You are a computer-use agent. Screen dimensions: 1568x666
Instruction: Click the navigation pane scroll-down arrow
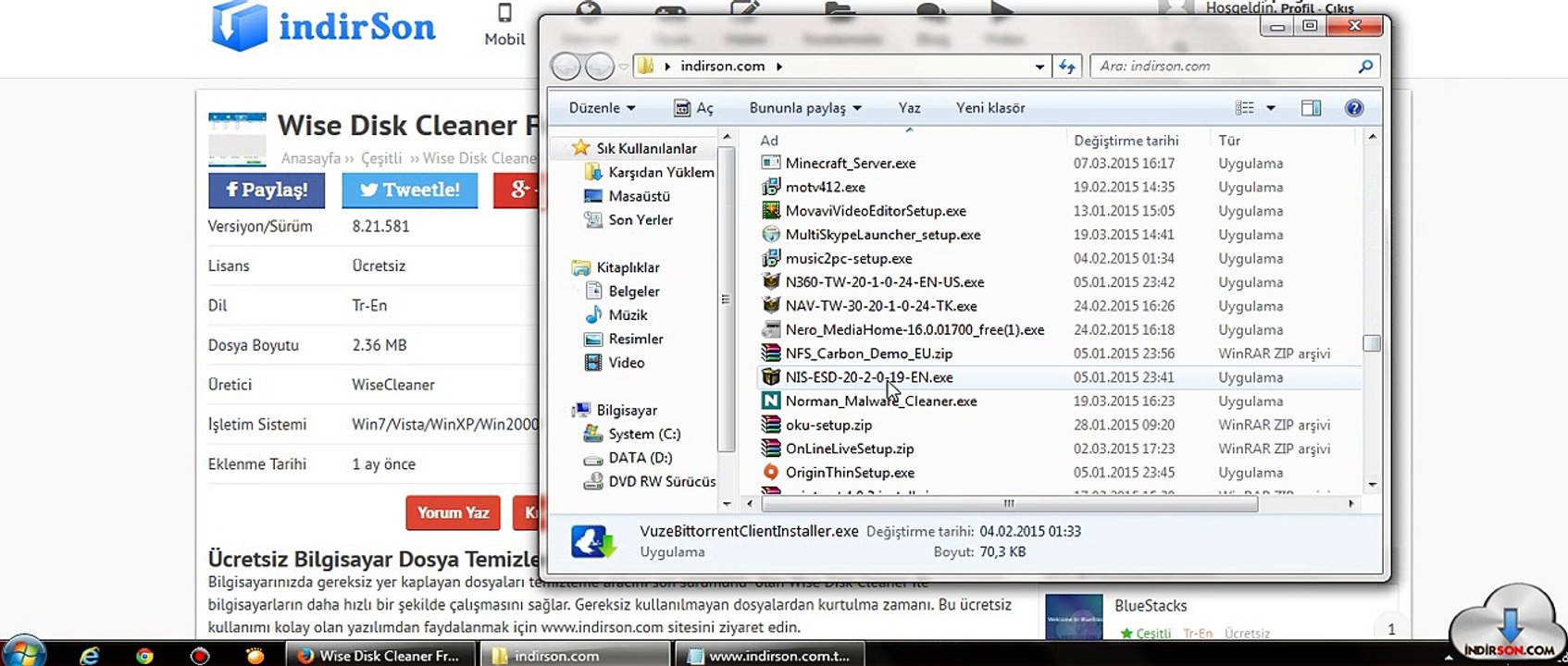pos(727,504)
